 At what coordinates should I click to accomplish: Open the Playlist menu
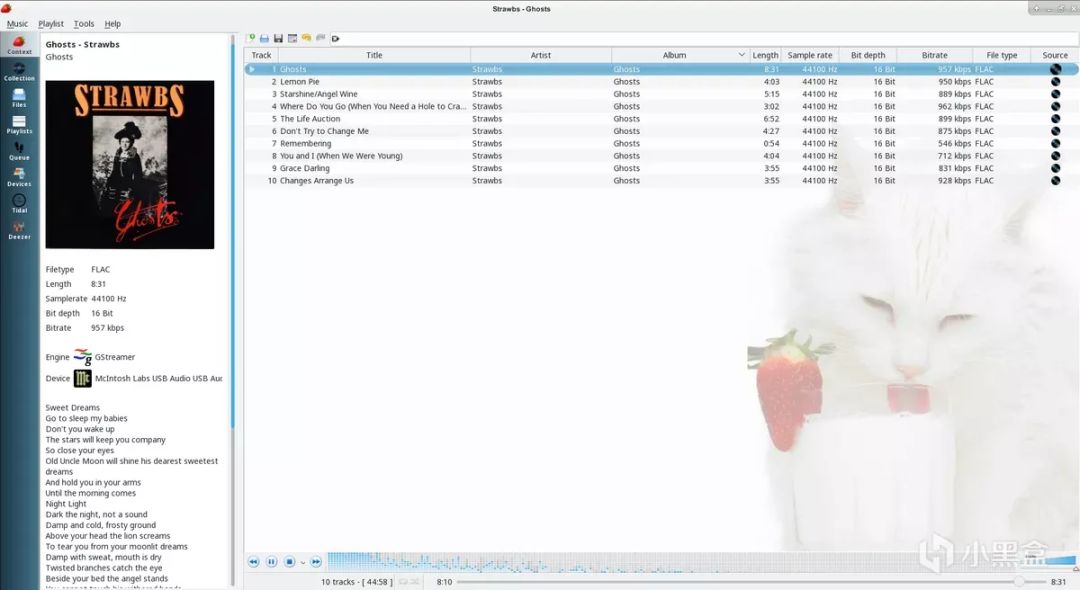pos(51,23)
